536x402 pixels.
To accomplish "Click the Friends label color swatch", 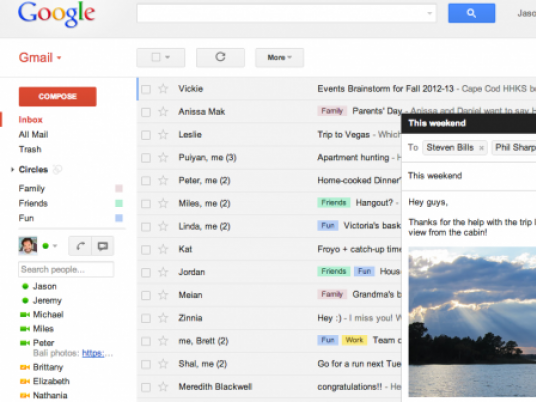I will click(119, 203).
